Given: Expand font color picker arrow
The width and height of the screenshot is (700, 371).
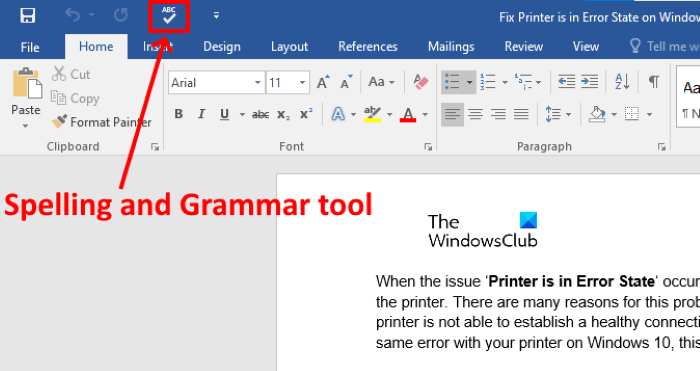Looking at the screenshot, I should pyautogui.click(x=425, y=115).
